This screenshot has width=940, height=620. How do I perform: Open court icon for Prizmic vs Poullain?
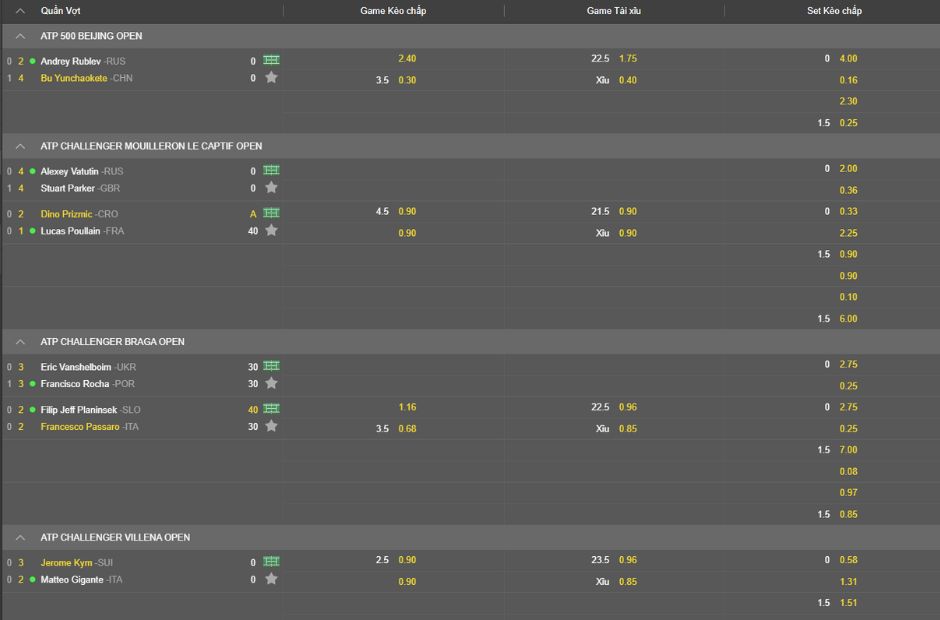click(271, 213)
